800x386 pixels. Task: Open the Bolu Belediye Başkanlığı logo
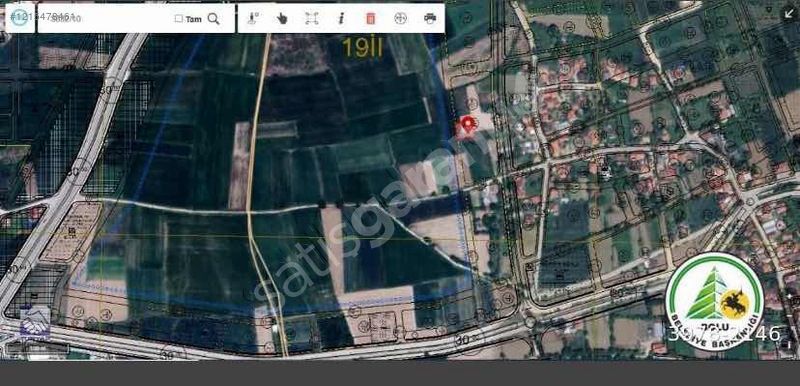pyautogui.click(x=714, y=301)
